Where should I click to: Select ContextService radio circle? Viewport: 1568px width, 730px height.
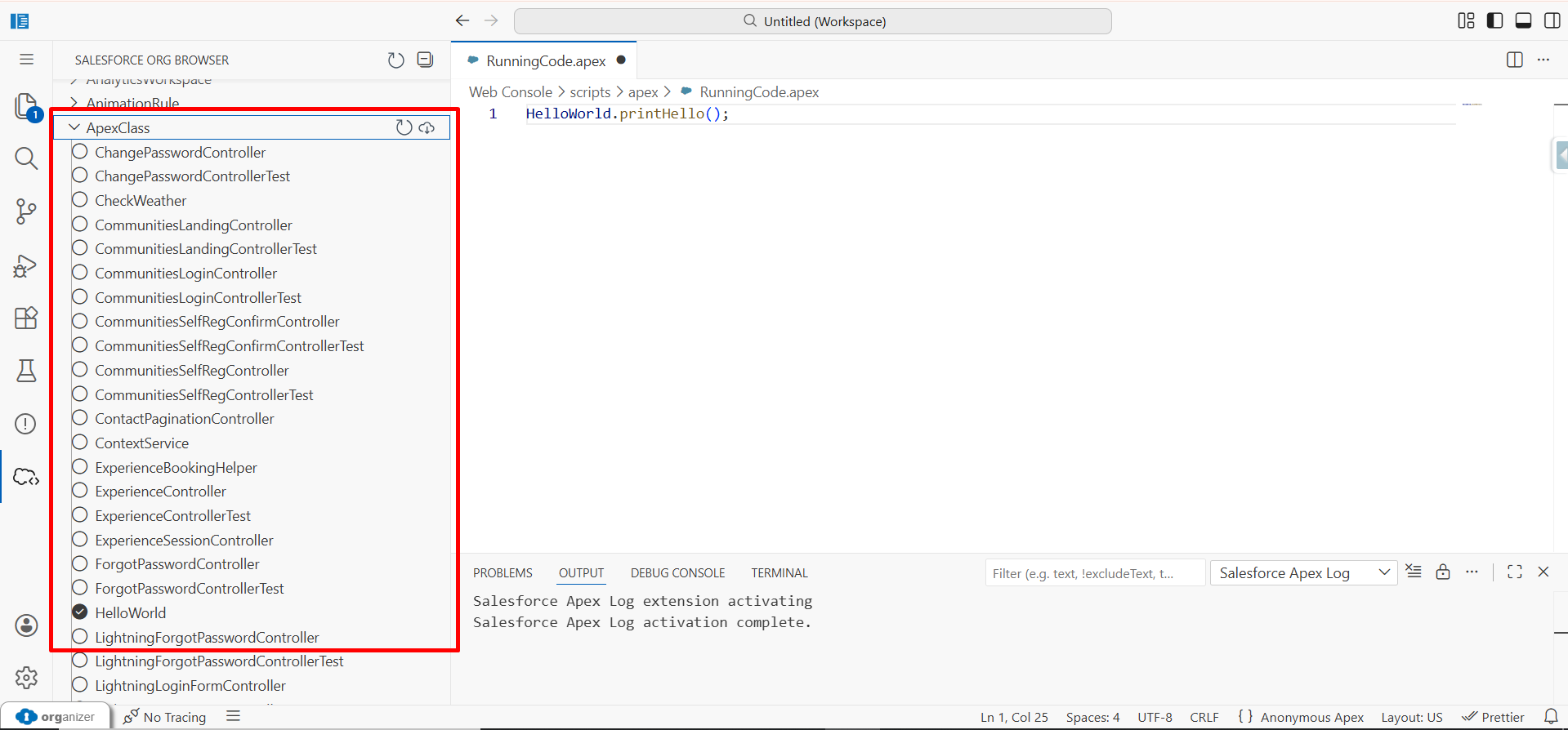point(80,443)
